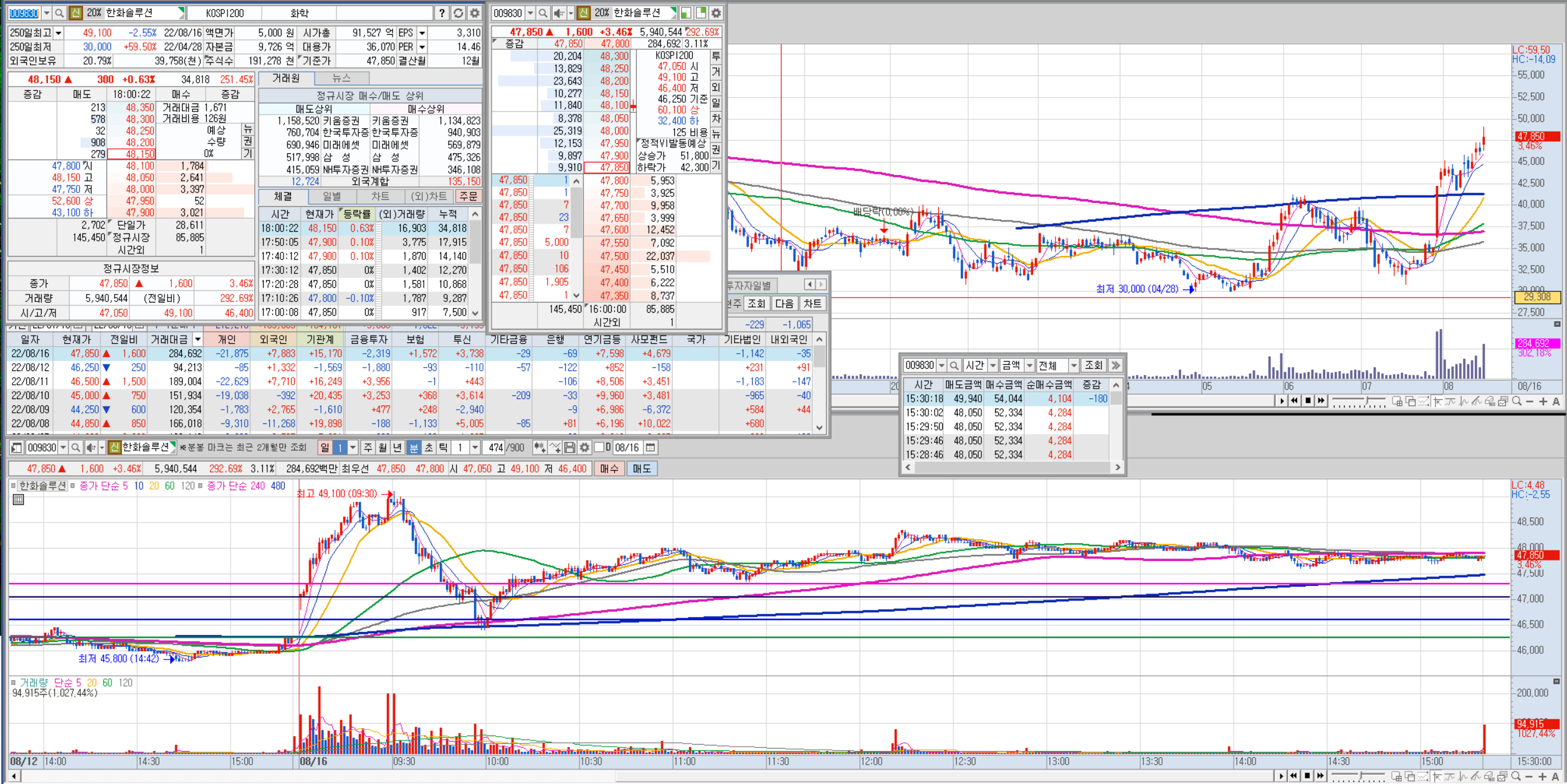Viewport: 1567px width, 784px height.
Task: Click the 'A' auto-fit icon in the minute chart bottom toolbar
Action: [1556, 776]
